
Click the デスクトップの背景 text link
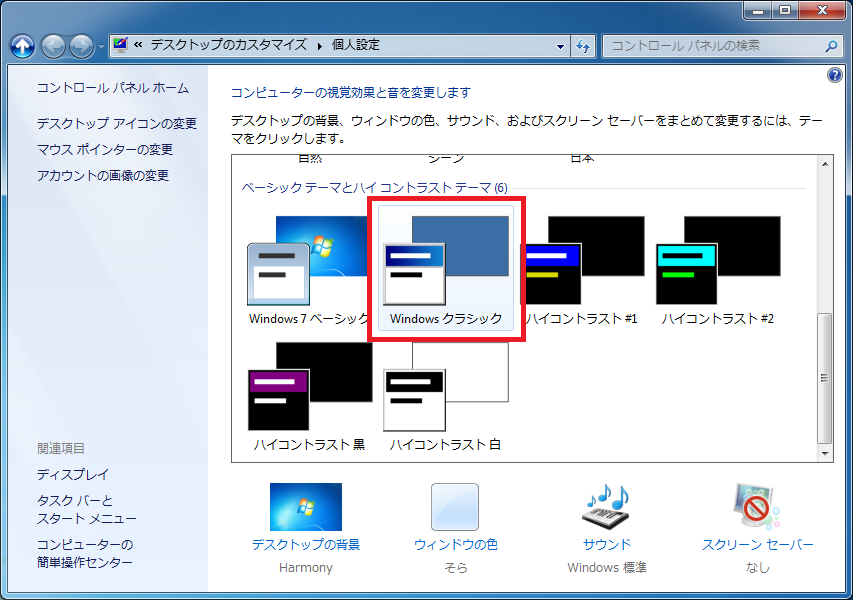[x=306, y=545]
